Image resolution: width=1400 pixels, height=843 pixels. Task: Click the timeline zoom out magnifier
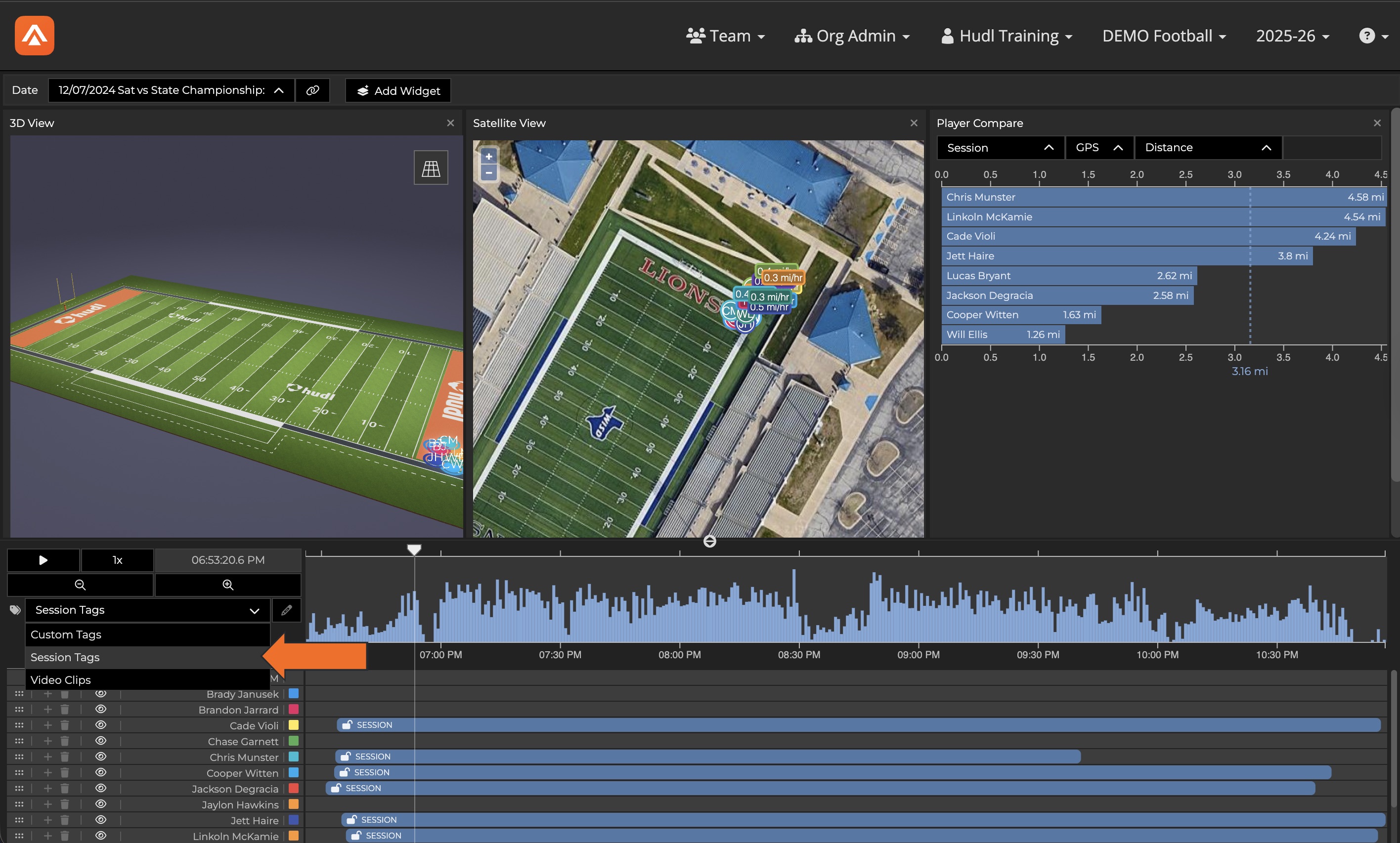[x=80, y=585]
